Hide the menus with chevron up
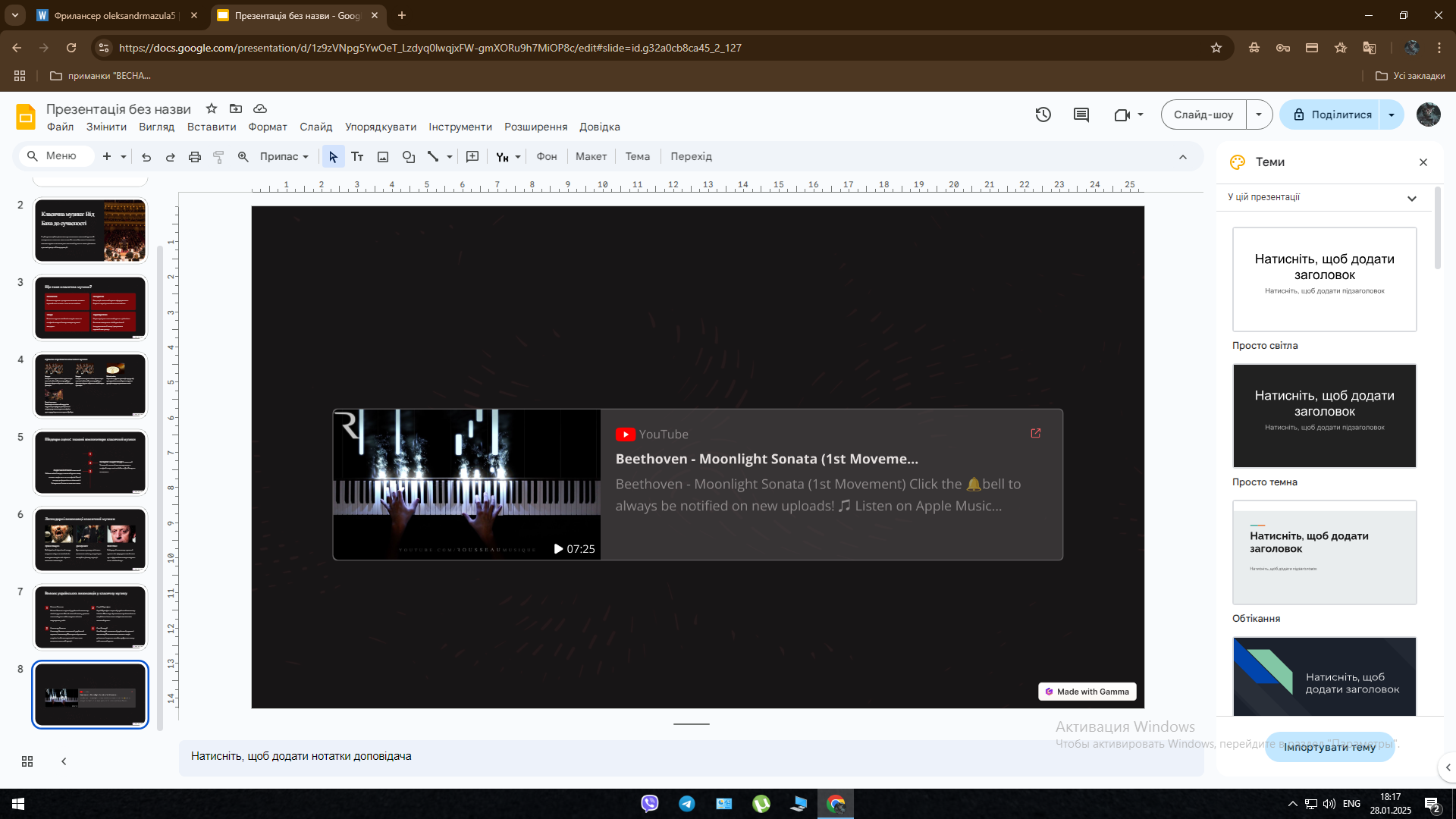The width and height of the screenshot is (1456, 819). pos(1183,157)
